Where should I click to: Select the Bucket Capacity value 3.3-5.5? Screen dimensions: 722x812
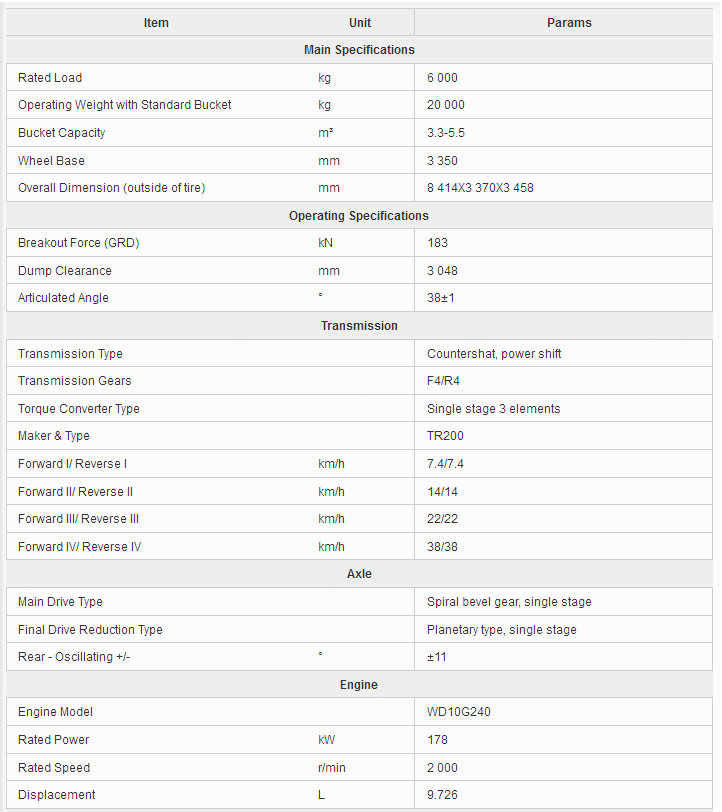tap(446, 133)
